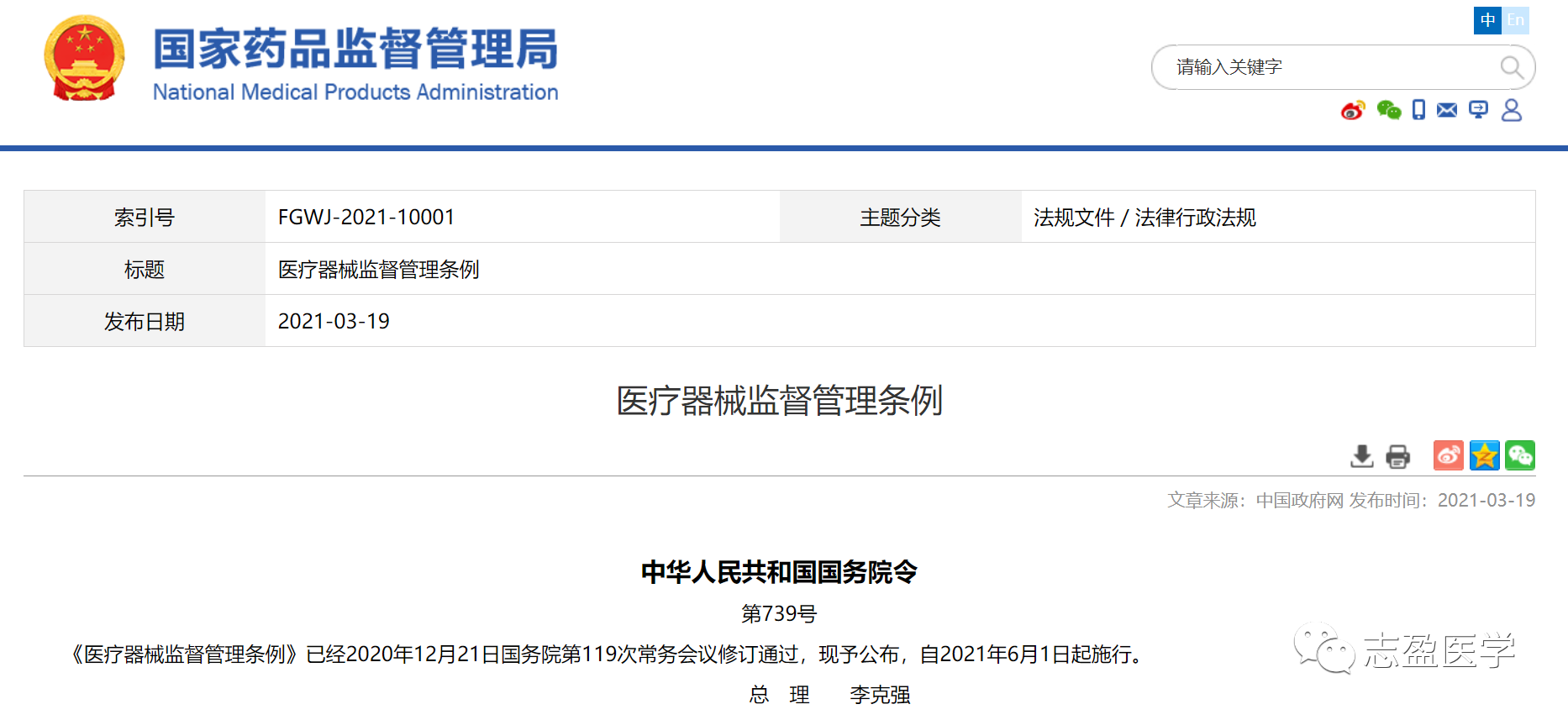Click the magnifier search icon
The image size is (1568, 720).
click(x=1511, y=67)
